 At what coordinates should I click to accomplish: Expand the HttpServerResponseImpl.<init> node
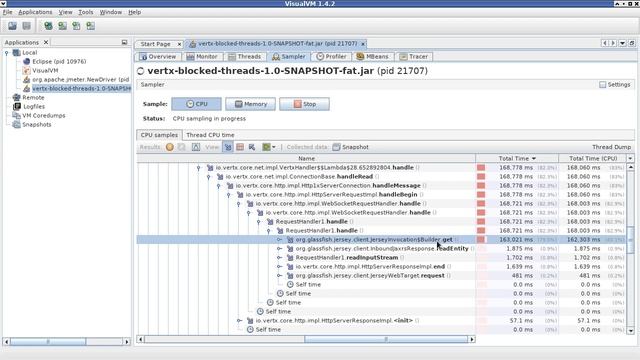point(239,320)
